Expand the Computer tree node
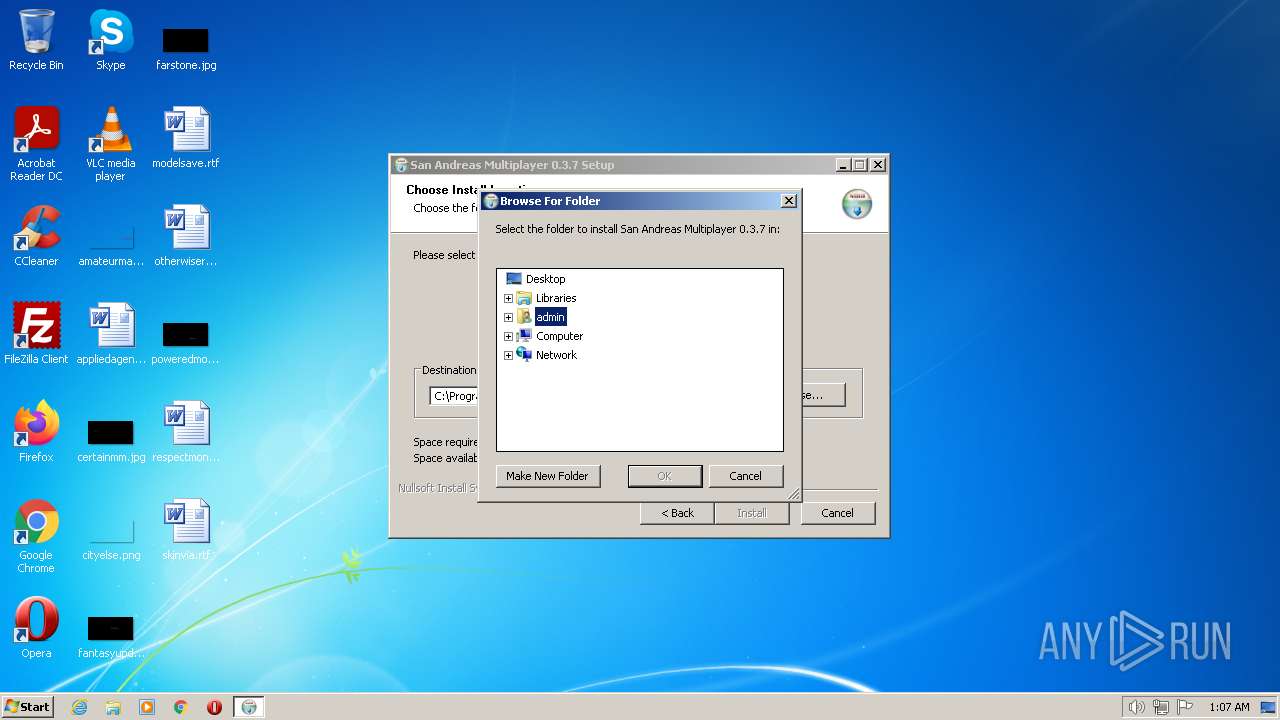Viewport: 1280px width, 720px height. click(x=508, y=336)
